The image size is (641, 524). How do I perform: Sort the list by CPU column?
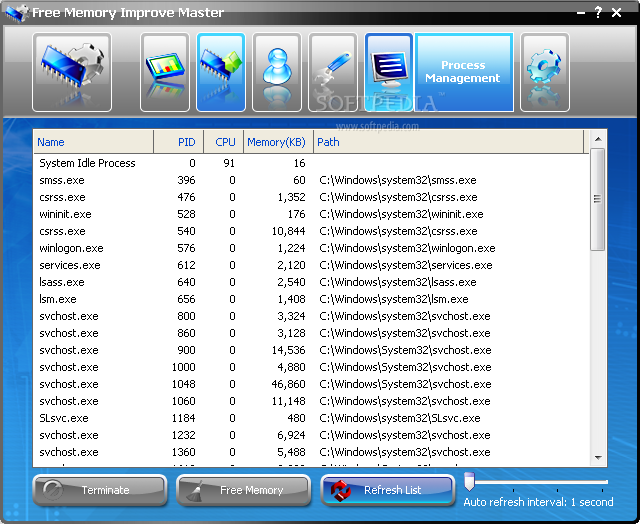click(x=224, y=142)
